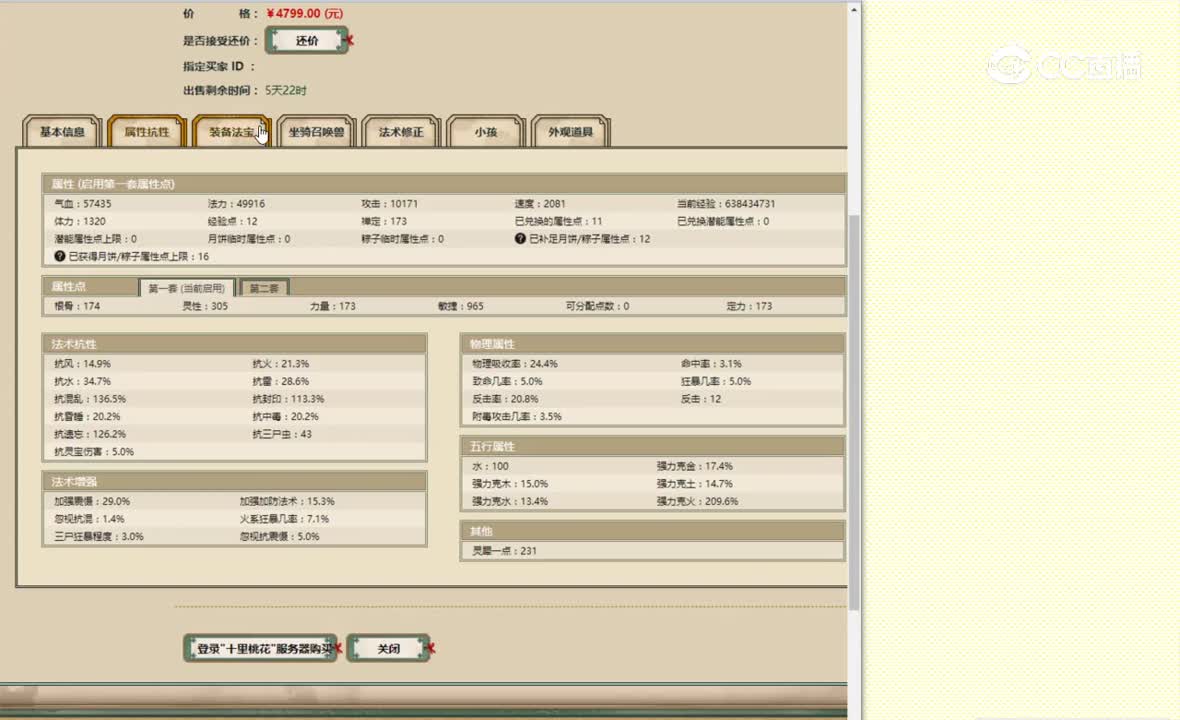
Task: Click the 水：100 five-element entry
Action: point(490,466)
